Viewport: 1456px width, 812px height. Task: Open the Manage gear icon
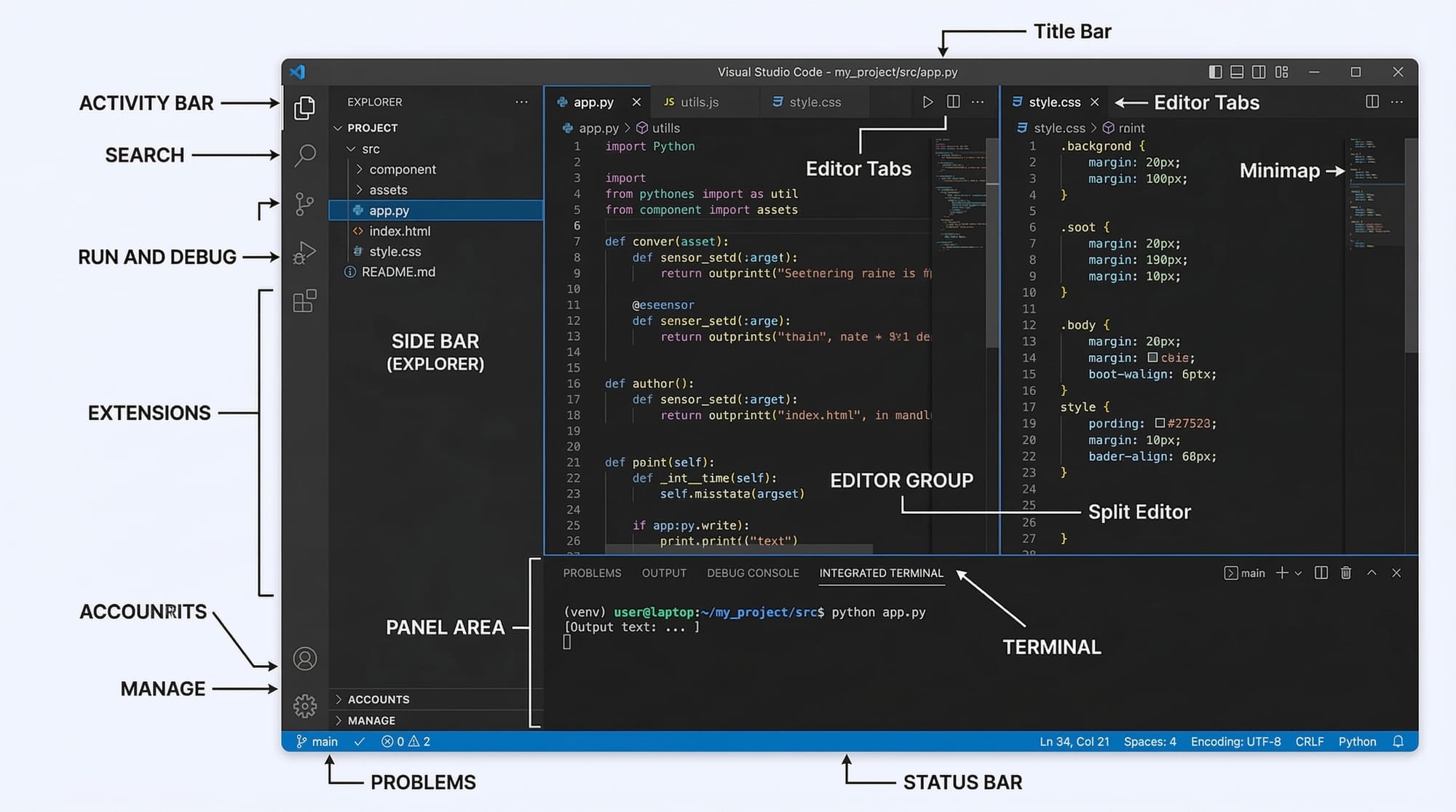(x=305, y=705)
